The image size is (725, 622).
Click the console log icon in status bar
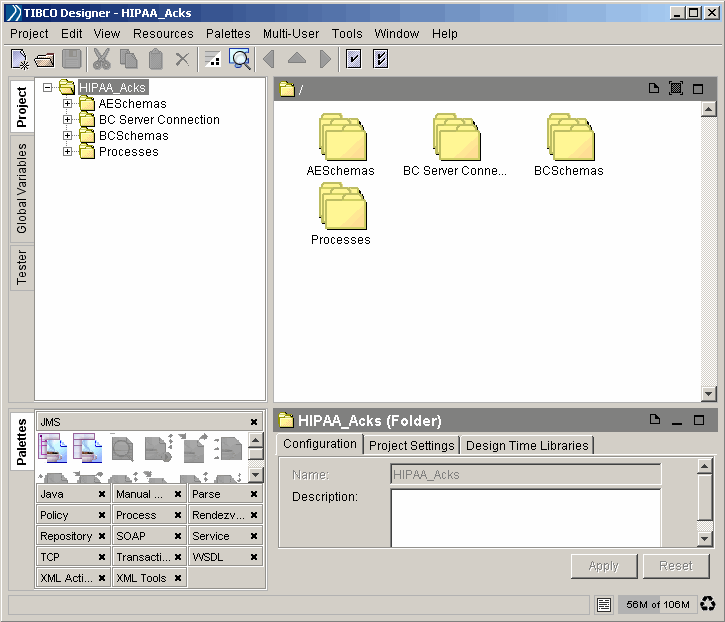[604, 604]
